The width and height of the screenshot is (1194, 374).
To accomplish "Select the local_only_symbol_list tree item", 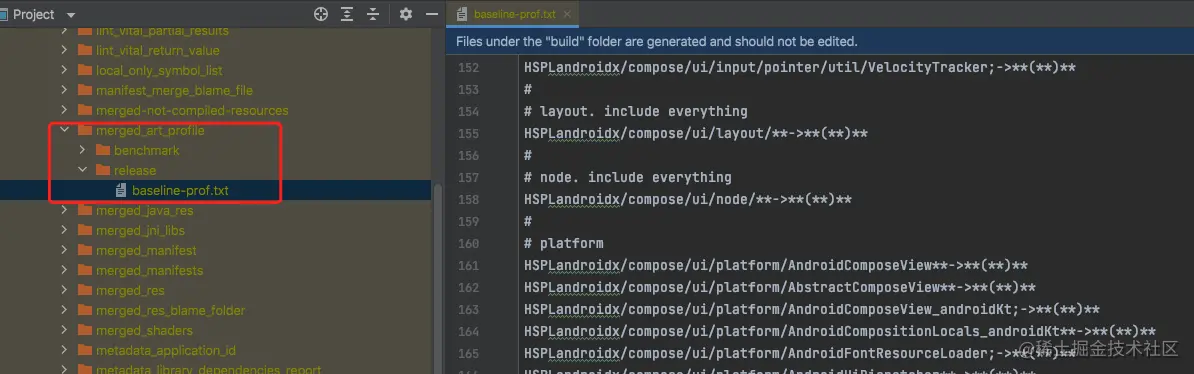I will [x=159, y=70].
